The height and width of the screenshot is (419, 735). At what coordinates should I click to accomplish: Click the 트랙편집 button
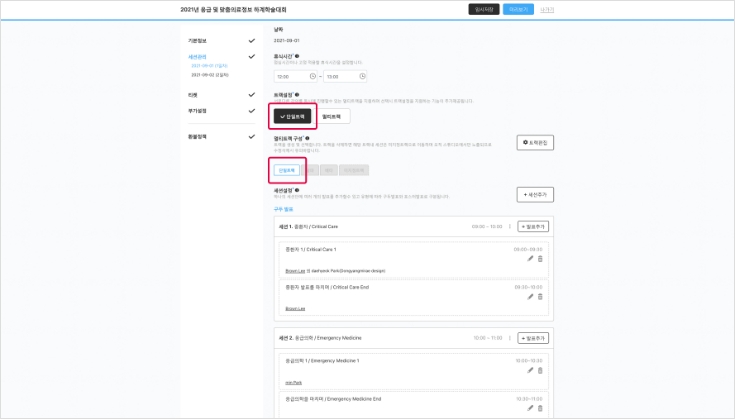pos(534,144)
